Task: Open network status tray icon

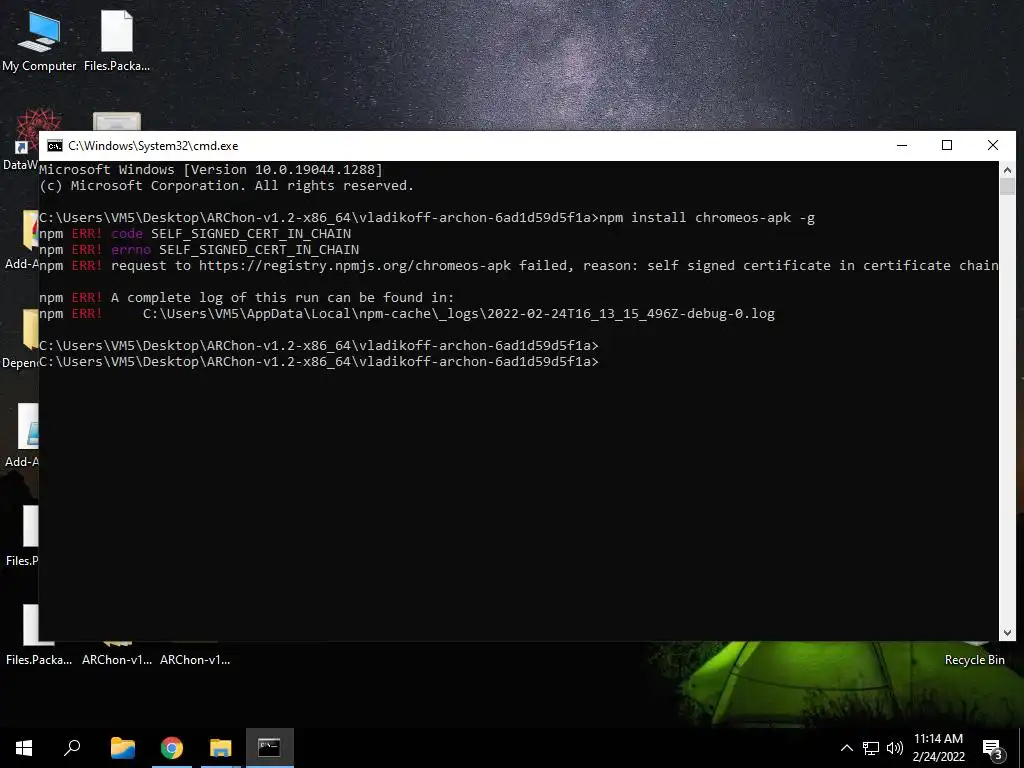Action: tap(871, 748)
